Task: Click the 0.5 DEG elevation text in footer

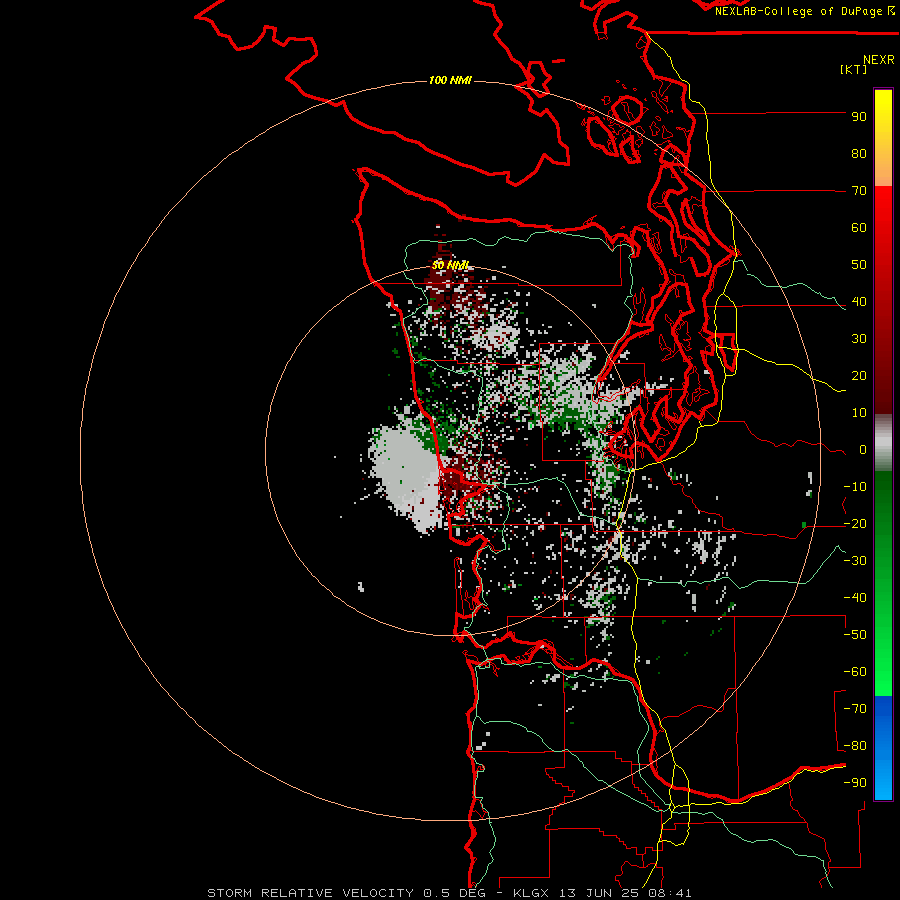Action: click(454, 893)
